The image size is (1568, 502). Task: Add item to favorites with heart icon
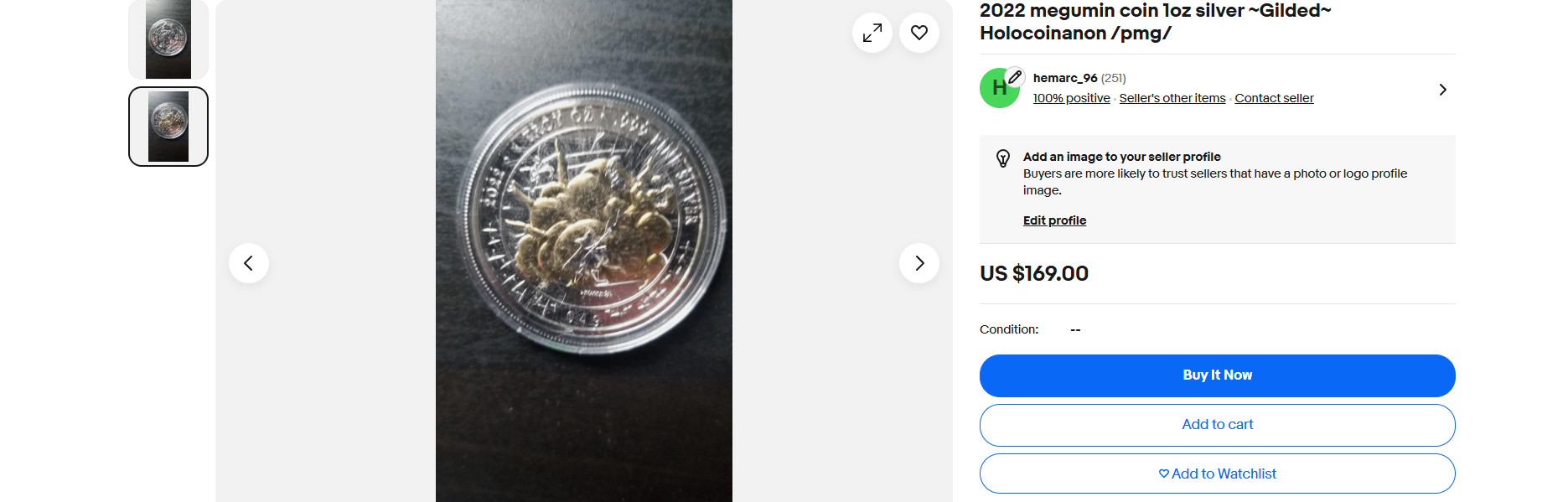(x=919, y=33)
